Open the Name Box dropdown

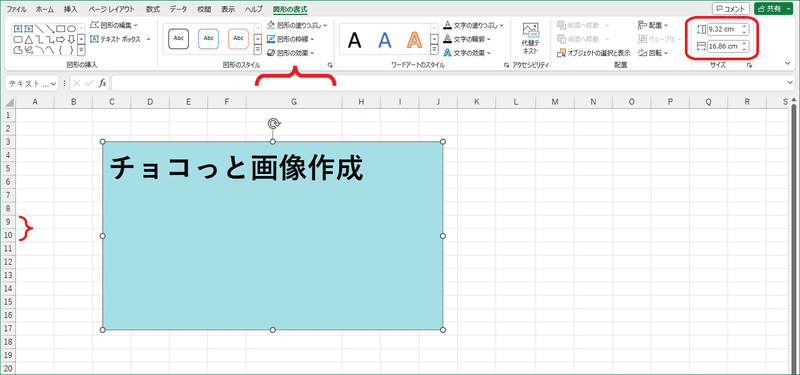coord(55,83)
